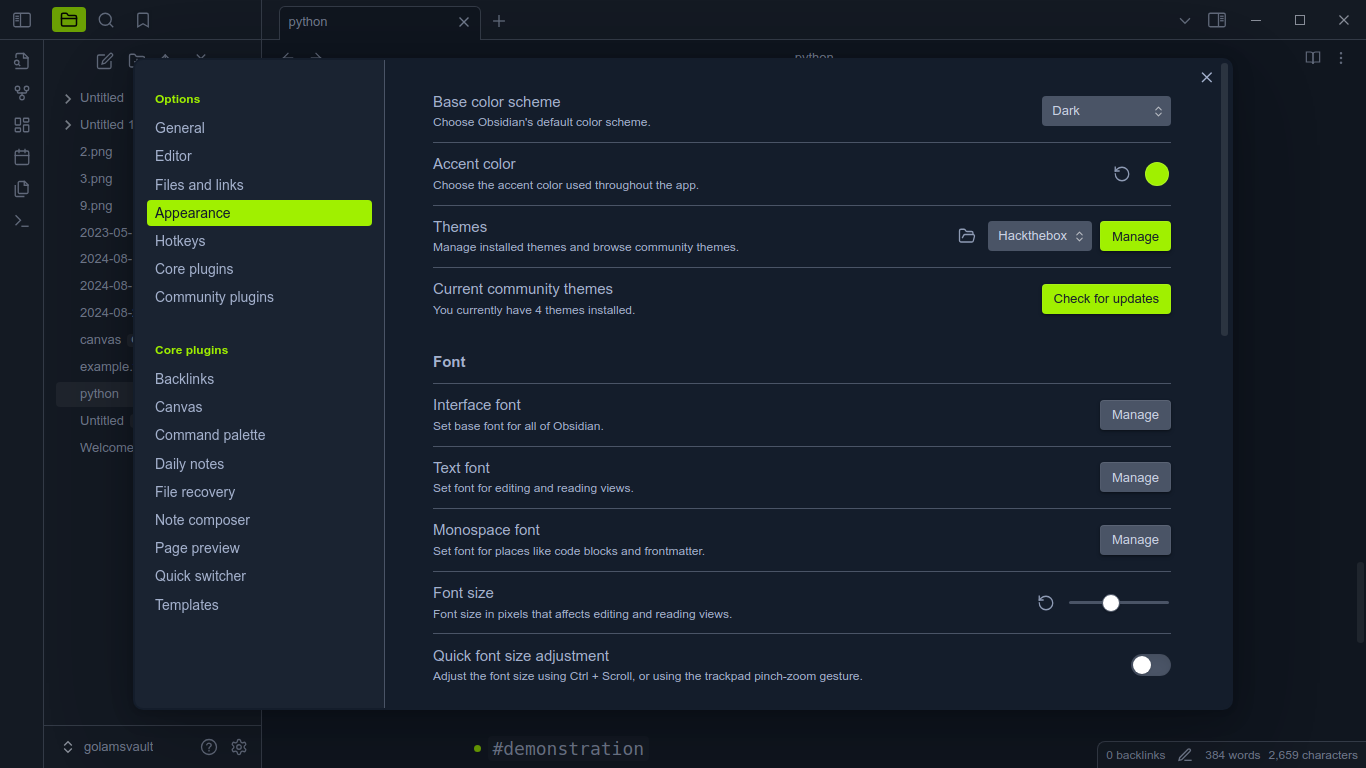Open Command palette plugin settings
The width and height of the screenshot is (1366, 768).
(259, 435)
